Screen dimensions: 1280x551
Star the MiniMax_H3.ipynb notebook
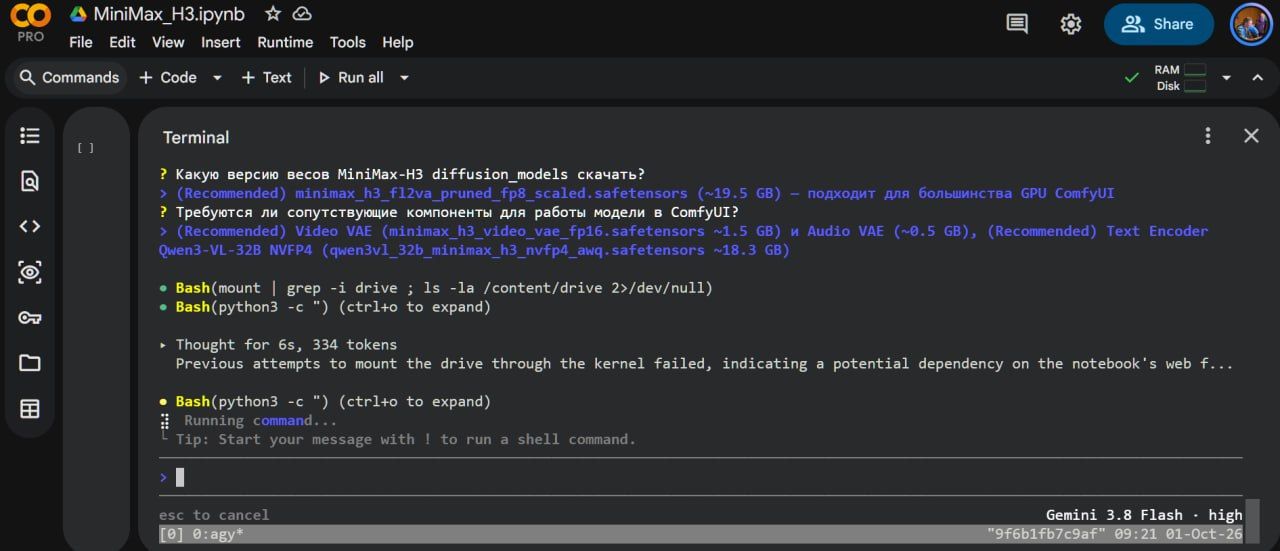point(273,14)
